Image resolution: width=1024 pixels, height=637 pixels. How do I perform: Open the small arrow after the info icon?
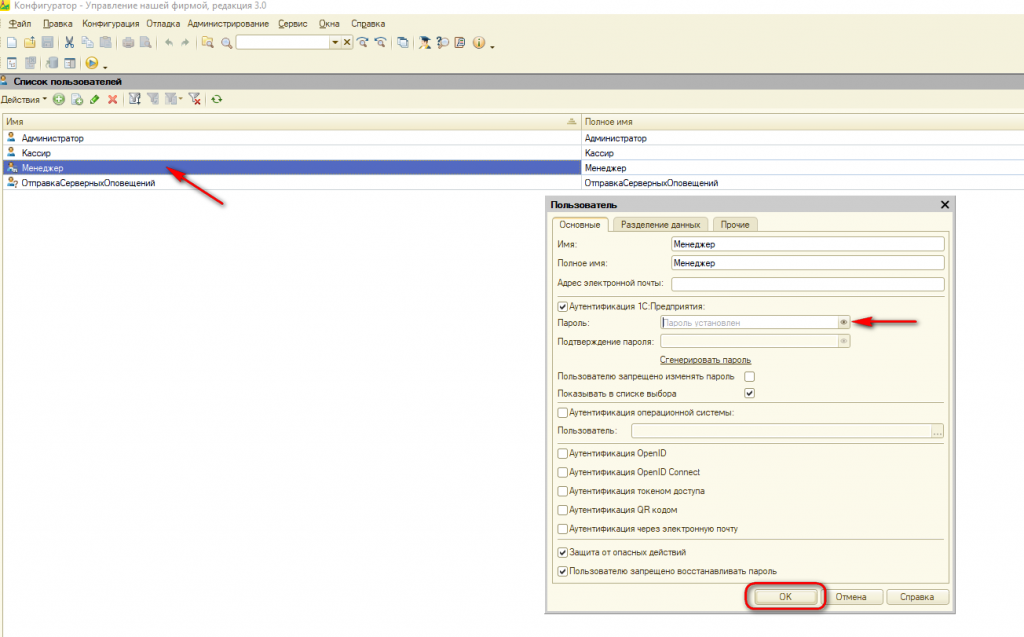click(492, 45)
